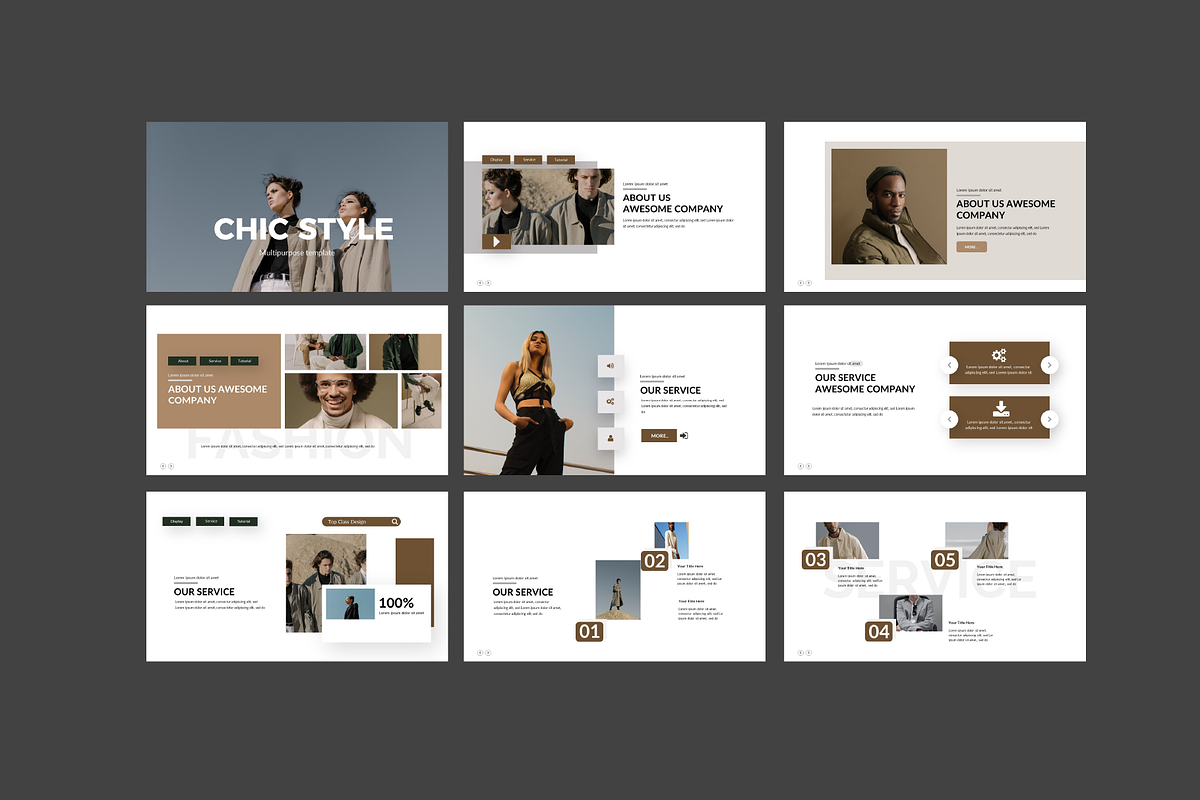Click next circle on the beanie man slide
The image size is (1200, 800).
[808, 283]
